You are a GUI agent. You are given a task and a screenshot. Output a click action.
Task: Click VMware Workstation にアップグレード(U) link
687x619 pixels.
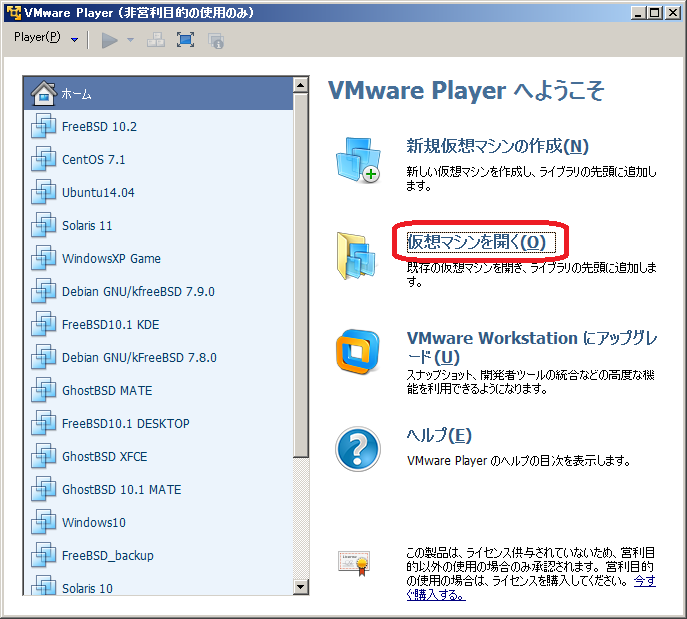(532, 347)
